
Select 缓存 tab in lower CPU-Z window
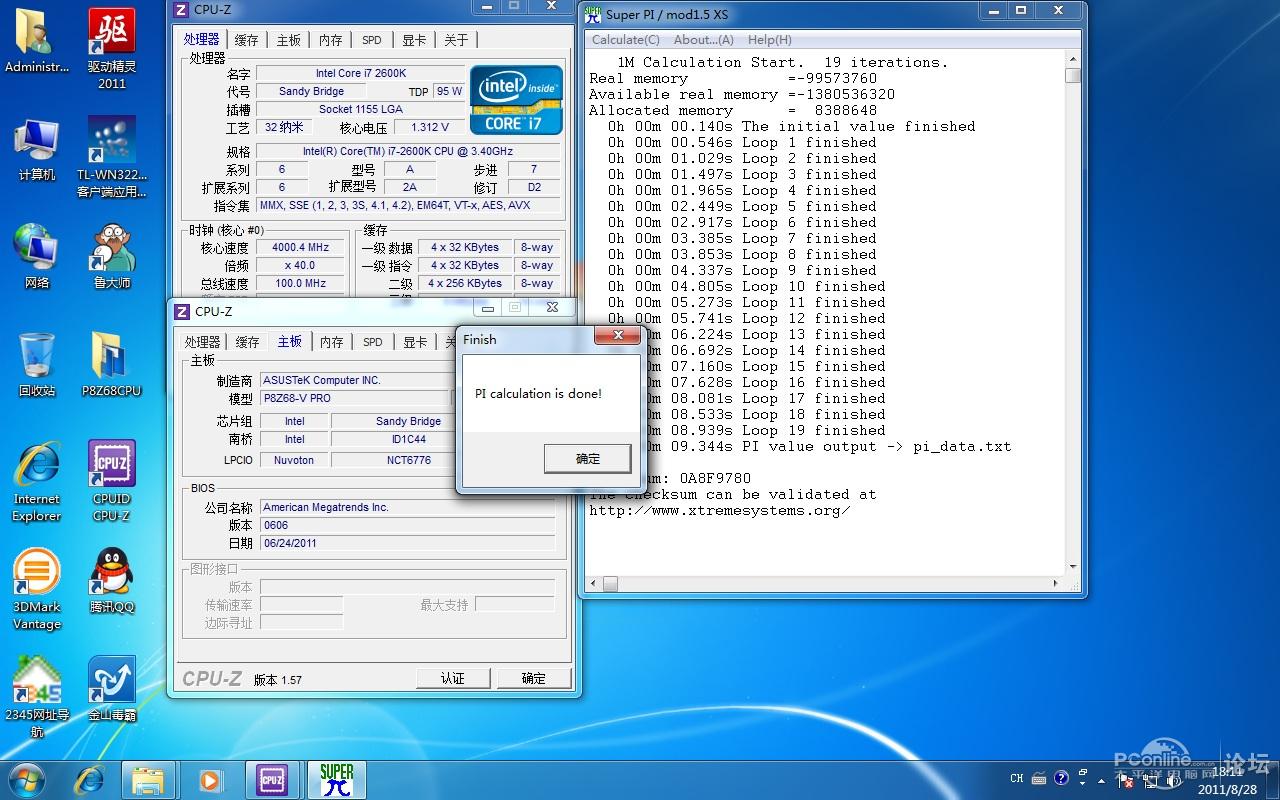247,342
